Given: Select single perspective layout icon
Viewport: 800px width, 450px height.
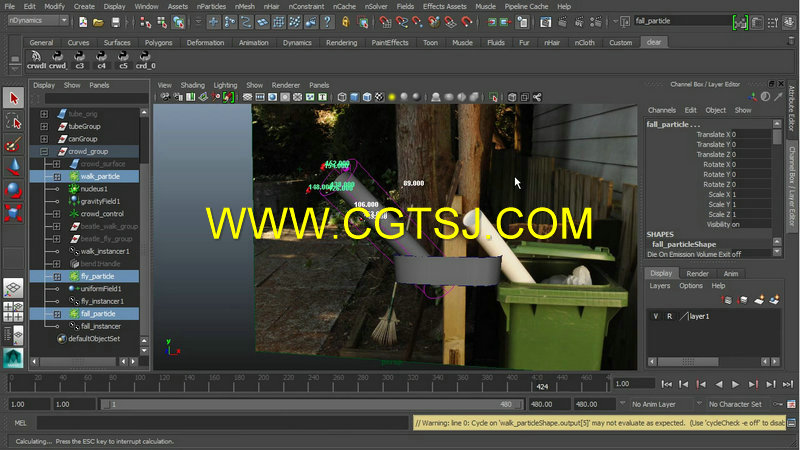Looking at the screenshot, I should pyautogui.click(x=13, y=288).
